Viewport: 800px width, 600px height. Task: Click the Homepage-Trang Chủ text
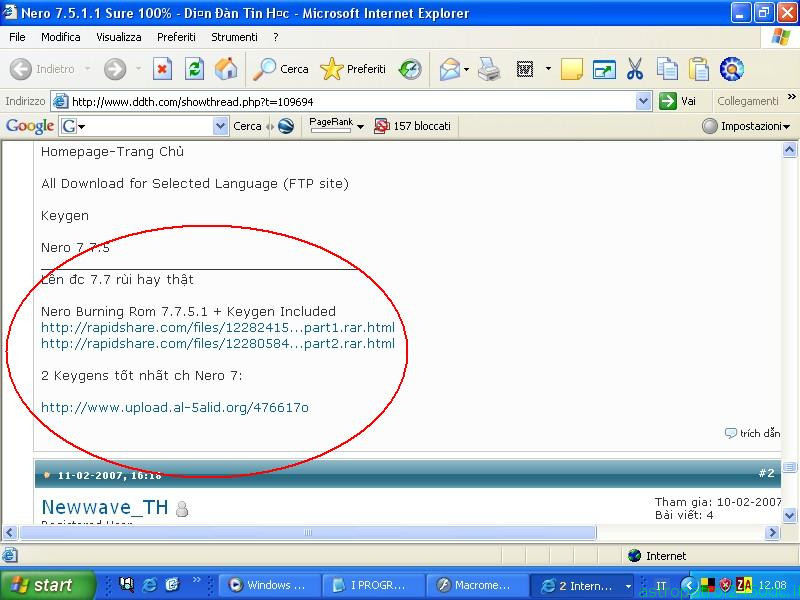pyautogui.click(x=112, y=152)
